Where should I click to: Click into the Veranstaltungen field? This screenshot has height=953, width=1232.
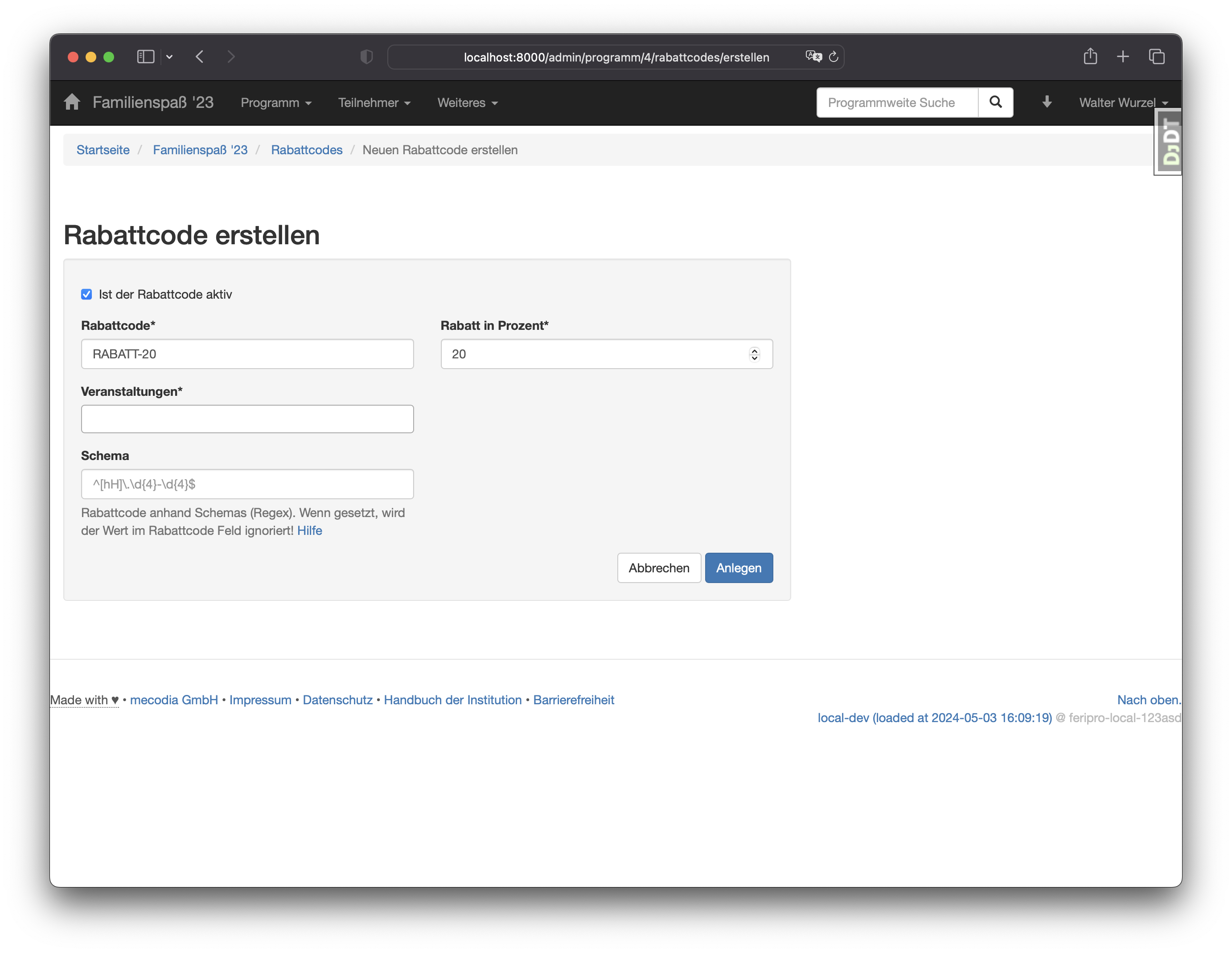pos(247,419)
